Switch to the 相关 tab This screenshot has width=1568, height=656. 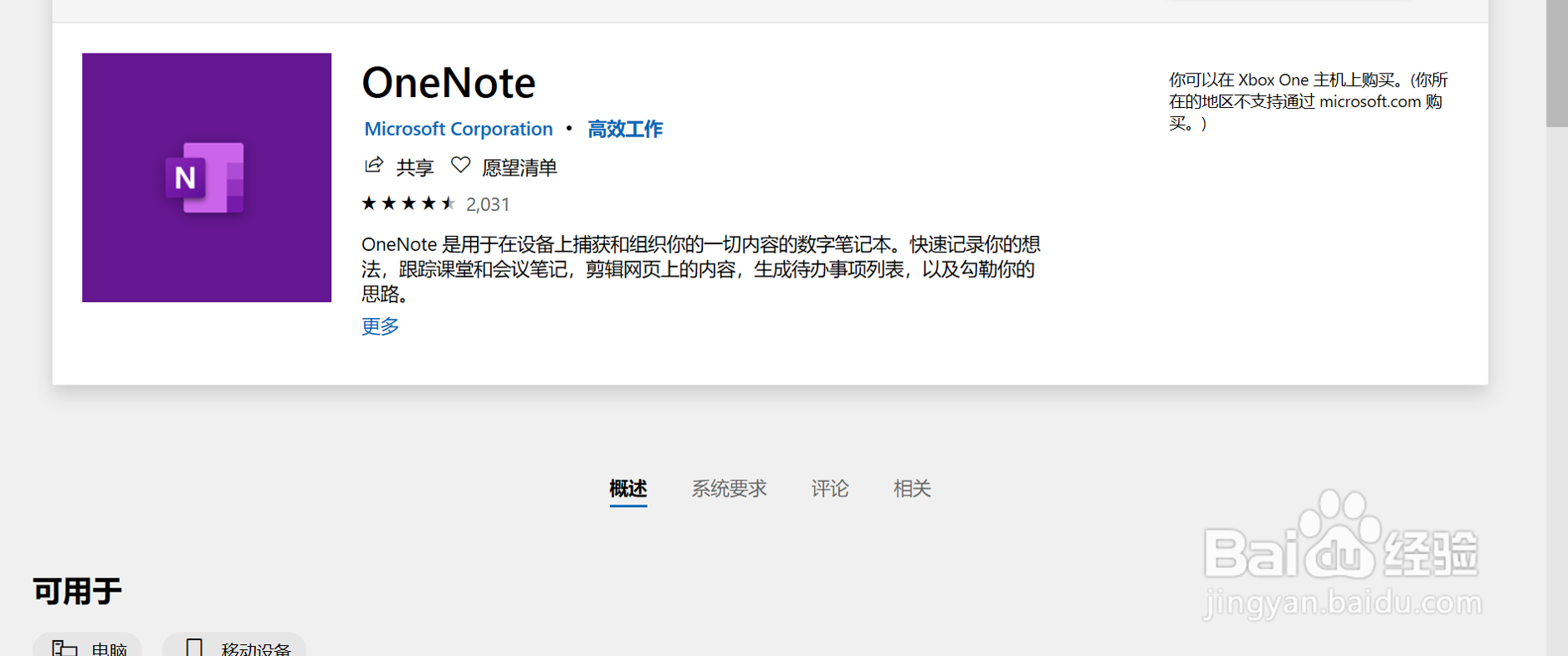[x=912, y=489]
